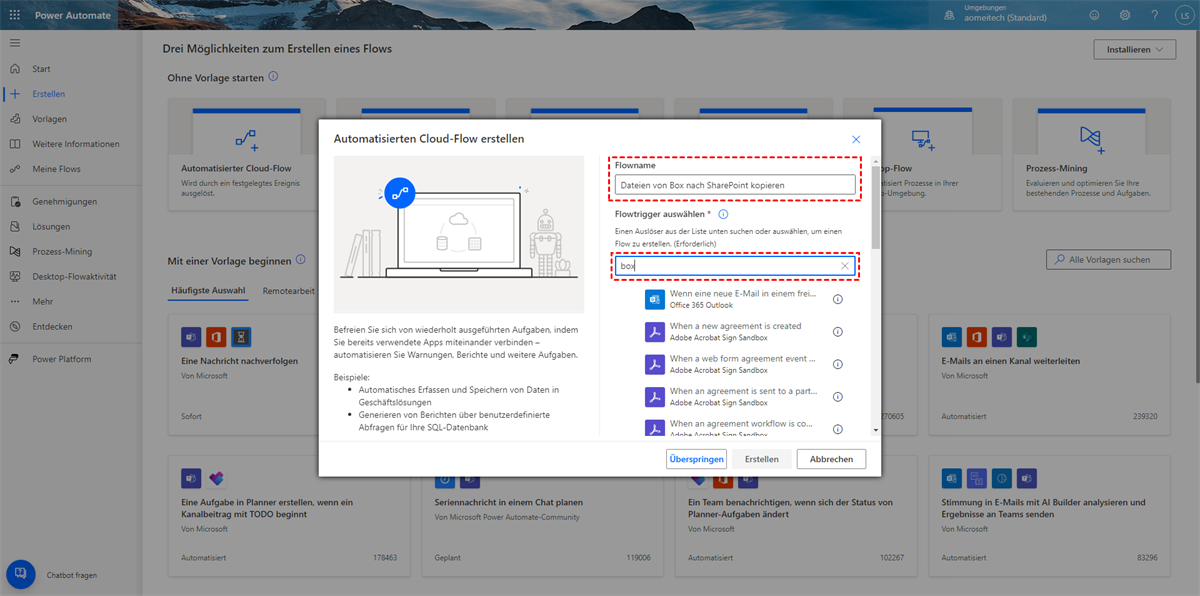Viewport: 1200px width, 596px height.
Task: Open Weitere Informationen in sidebar
Action: pos(75,144)
